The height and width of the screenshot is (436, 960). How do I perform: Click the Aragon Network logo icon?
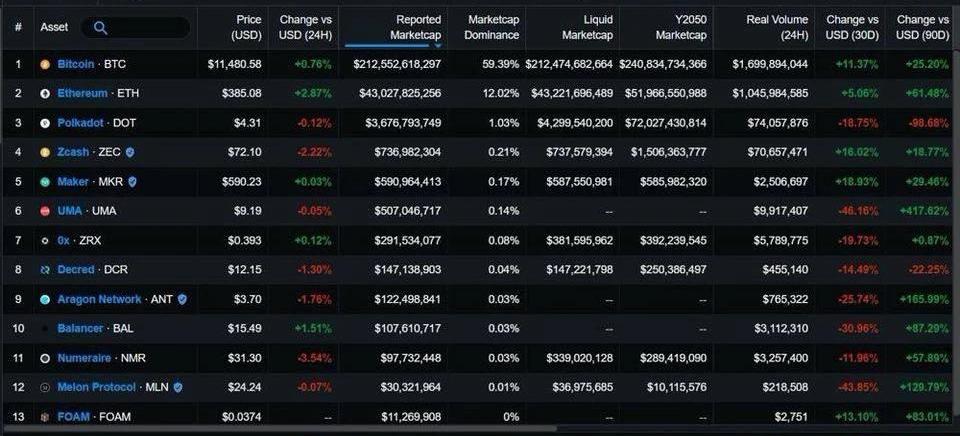coord(45,299)
